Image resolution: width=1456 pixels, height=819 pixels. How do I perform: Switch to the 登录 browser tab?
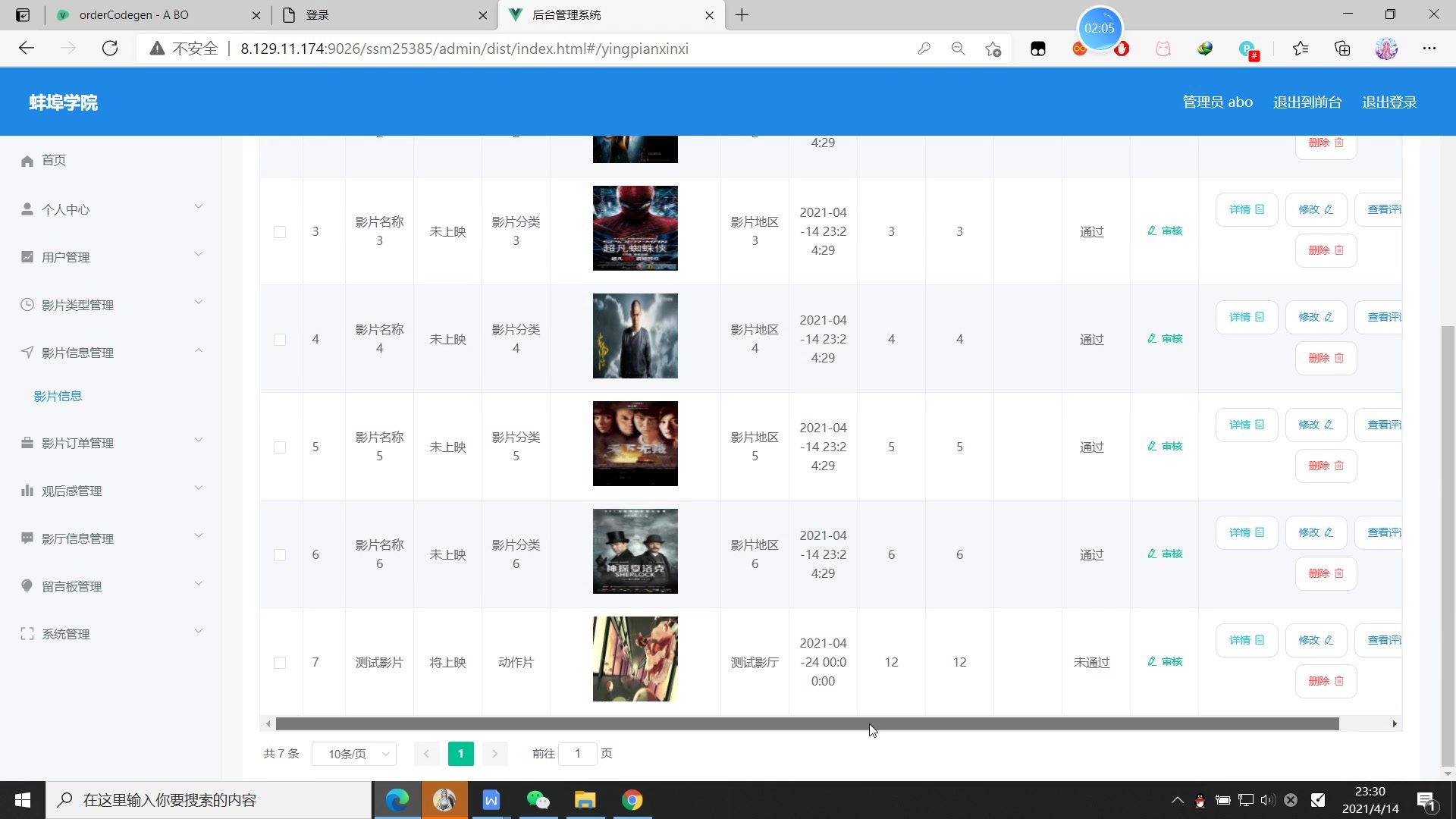tap(383, 14)
